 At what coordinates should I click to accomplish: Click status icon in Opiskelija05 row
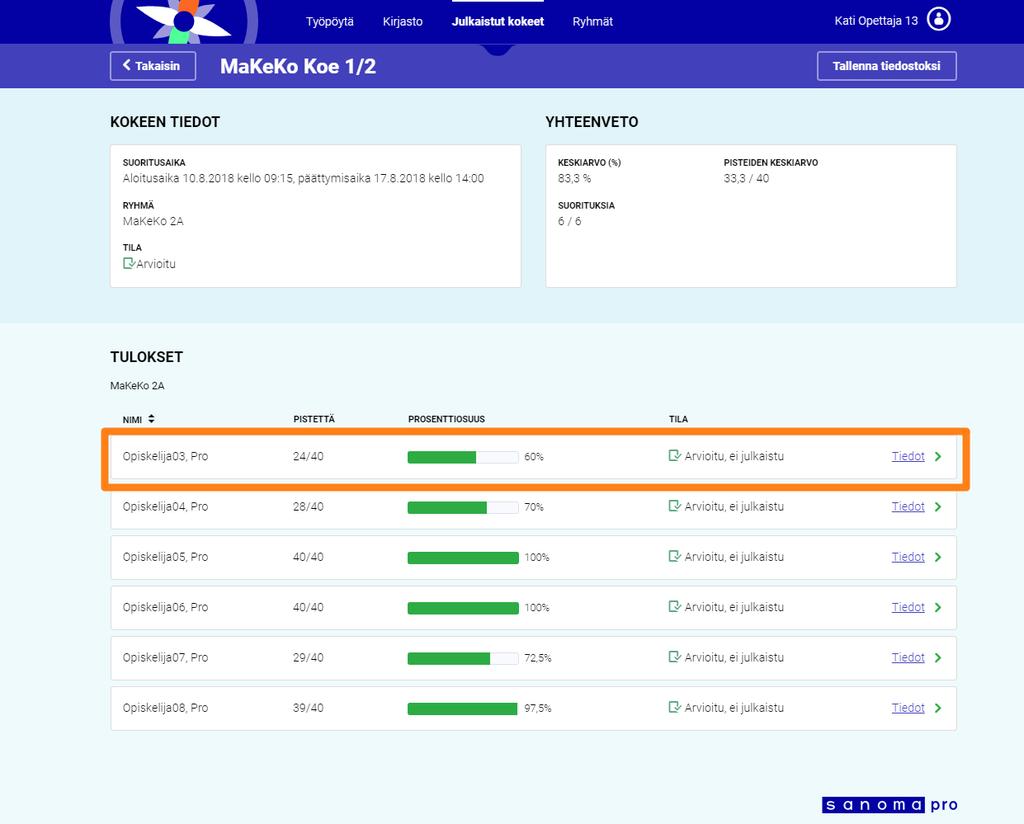(675, 556)
